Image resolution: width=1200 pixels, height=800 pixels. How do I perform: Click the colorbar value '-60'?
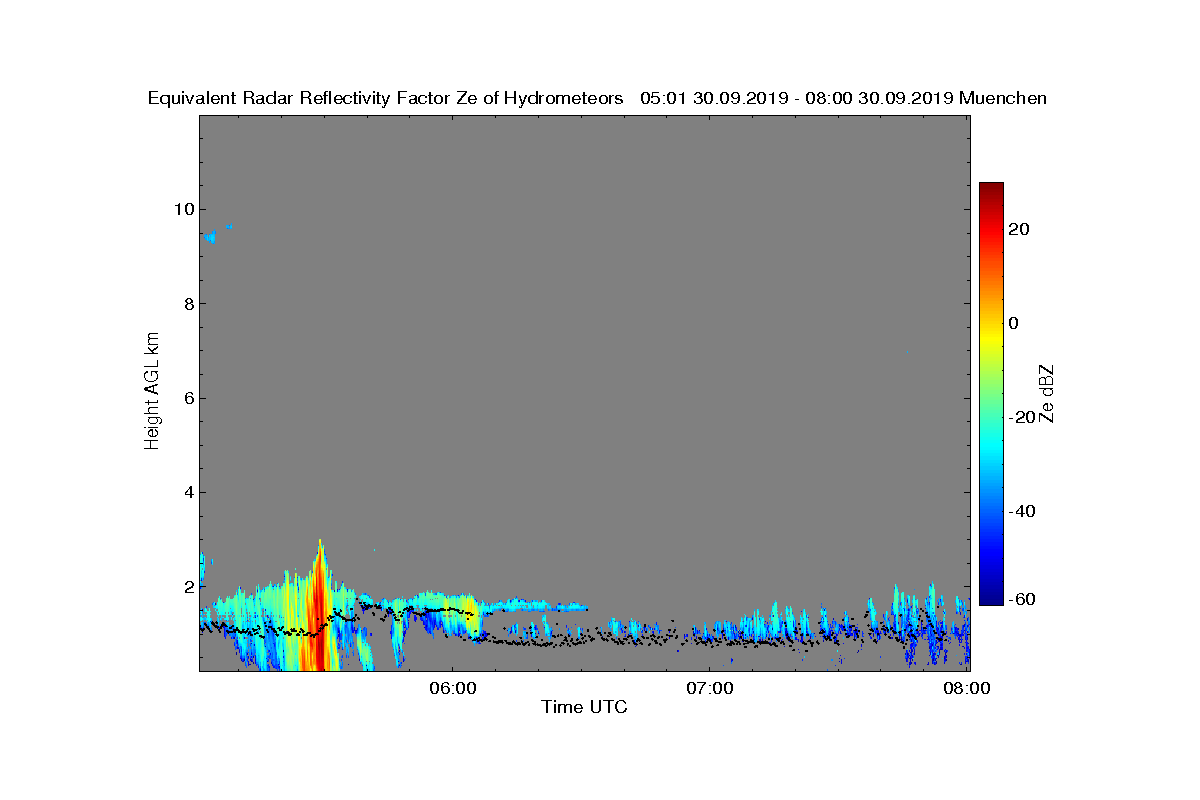point(1023,600)
